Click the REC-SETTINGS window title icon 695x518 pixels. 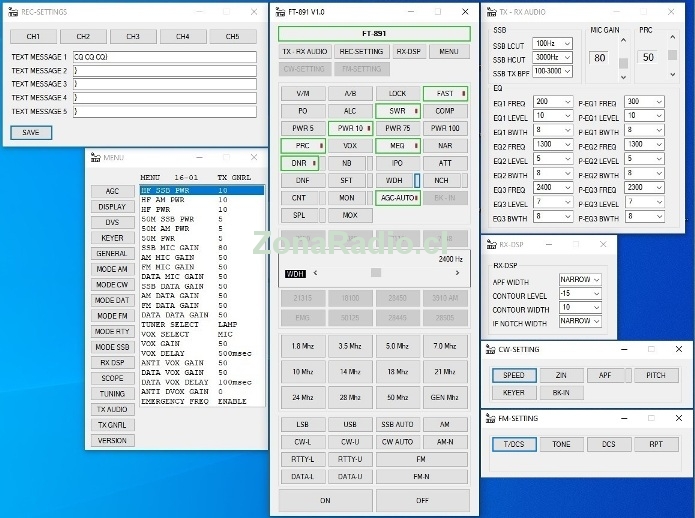[x=13, y=12]
